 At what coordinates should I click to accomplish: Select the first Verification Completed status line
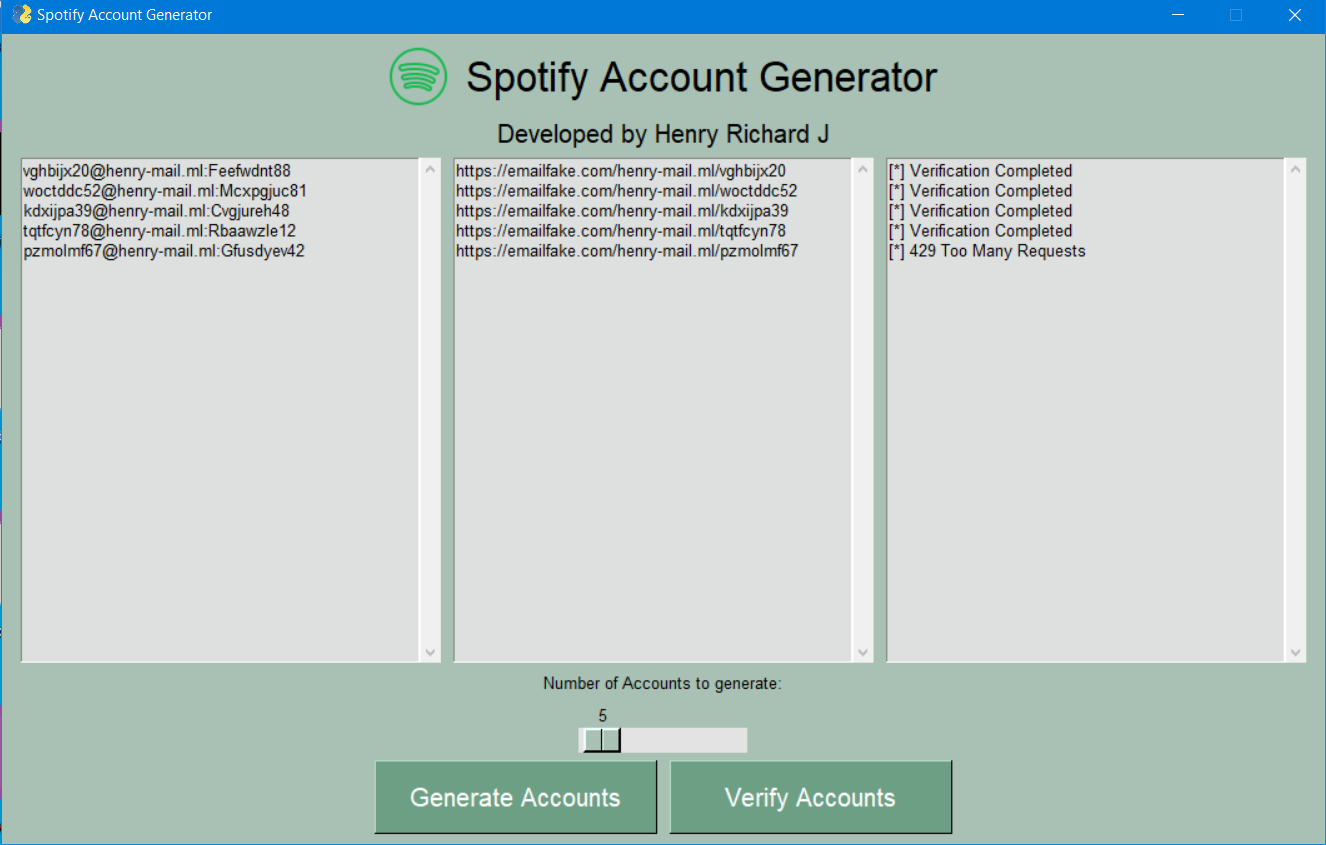[980, 170]
